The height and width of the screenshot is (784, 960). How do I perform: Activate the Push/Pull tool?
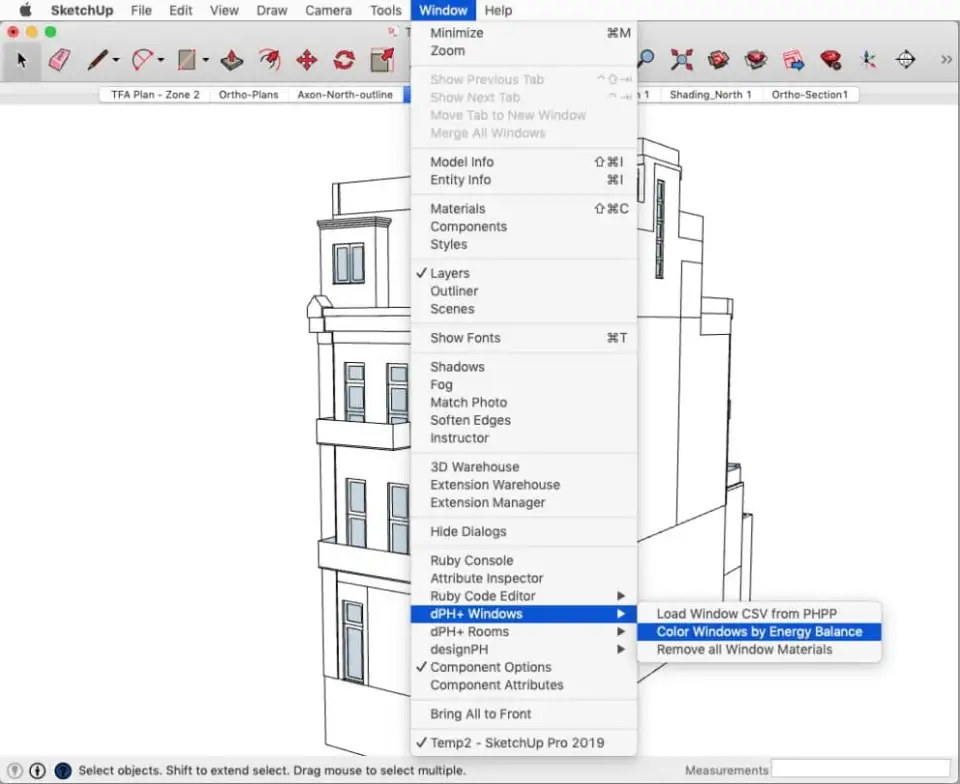pos(232,60)
